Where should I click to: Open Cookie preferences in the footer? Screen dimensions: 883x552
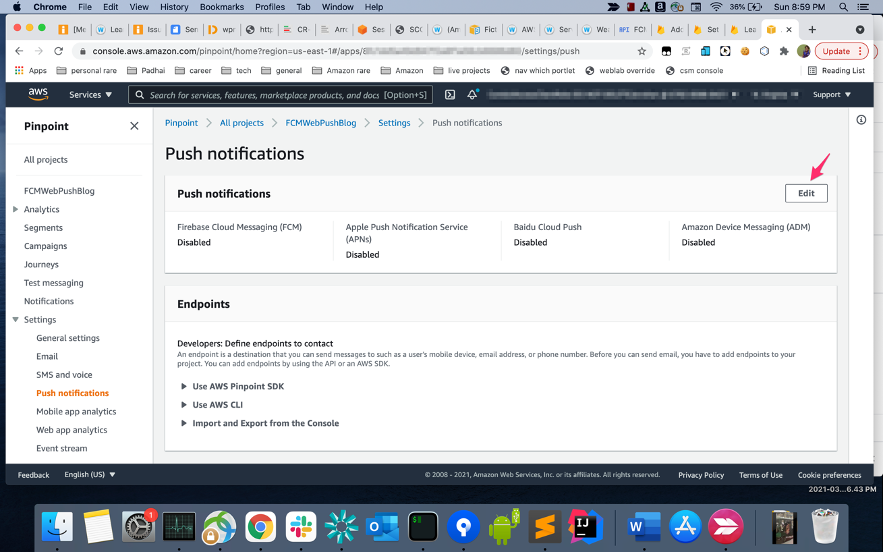pos(830,475)
